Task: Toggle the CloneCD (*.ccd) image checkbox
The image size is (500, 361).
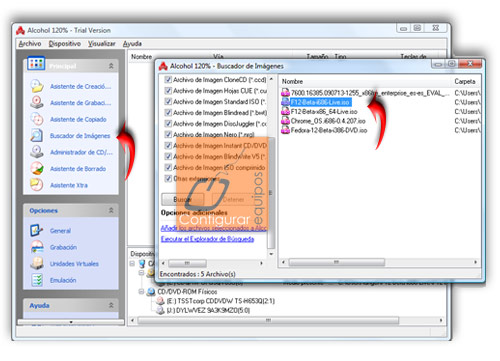Action: 168,80
